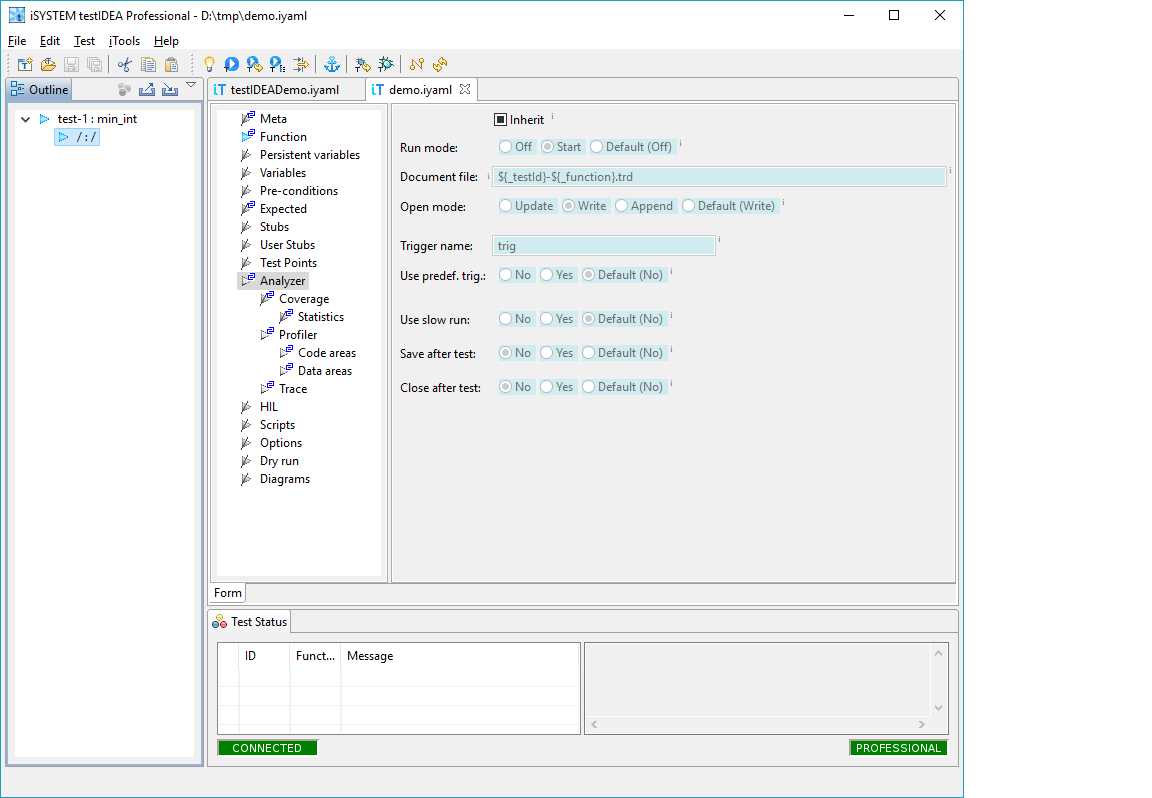The height and width of the screenshot is (798, 1152).
Task: Select the Outline tab
Action: (40, 90)
